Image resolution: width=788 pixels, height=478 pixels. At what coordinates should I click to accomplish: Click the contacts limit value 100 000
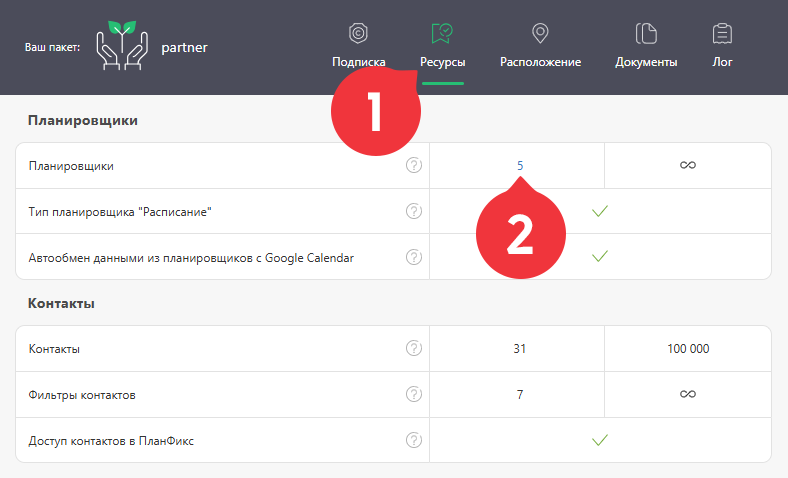(688, 349)
